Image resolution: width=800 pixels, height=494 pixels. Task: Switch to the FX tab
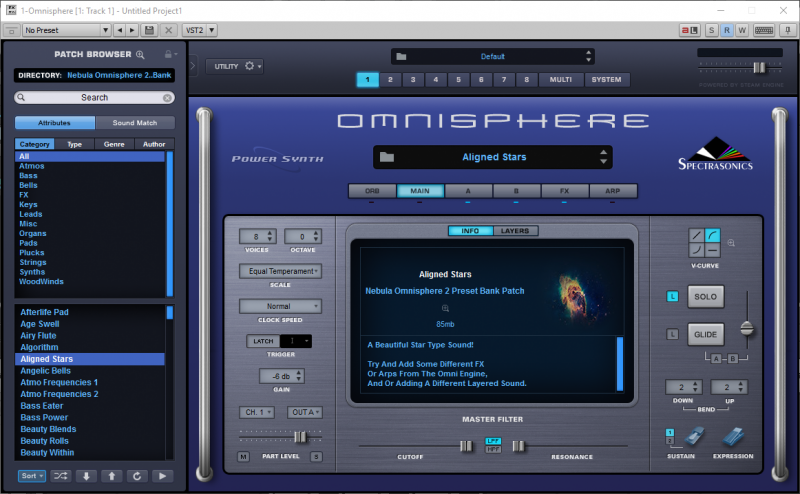click(x=564, y=191)
